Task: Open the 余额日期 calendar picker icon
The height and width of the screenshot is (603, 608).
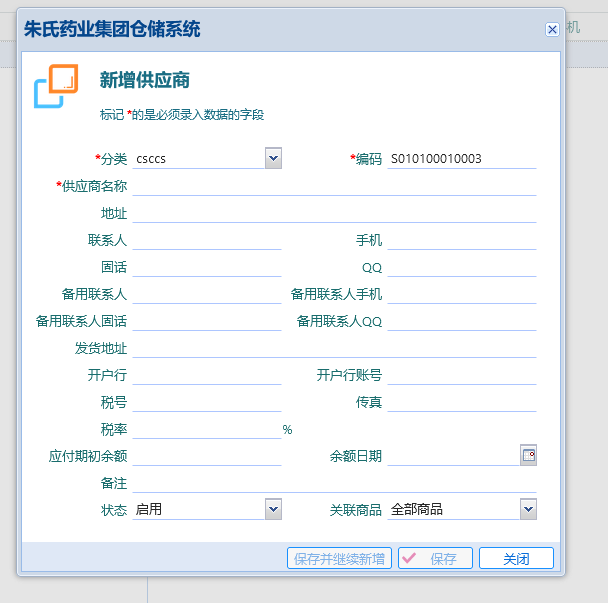Action: coord(529,455)
